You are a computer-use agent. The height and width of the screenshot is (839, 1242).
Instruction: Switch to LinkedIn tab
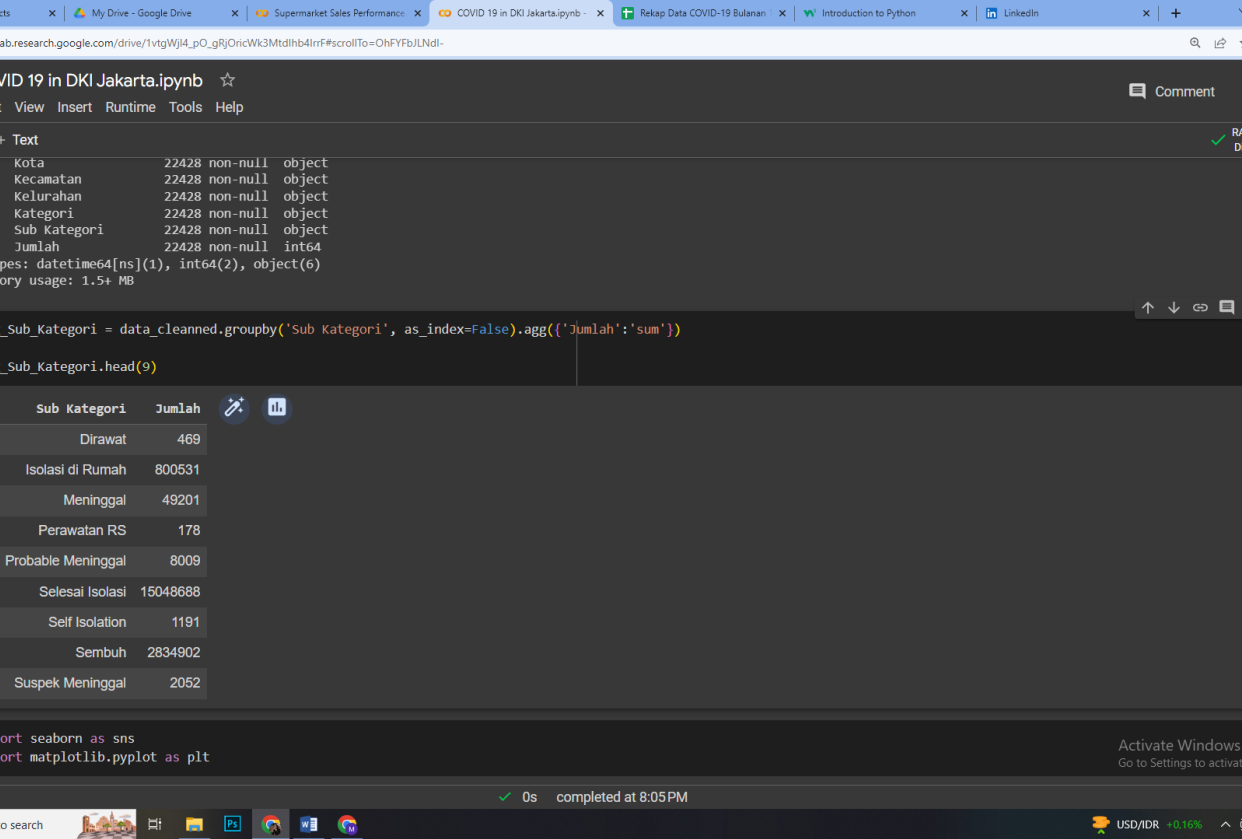[x=1066, y=13]
